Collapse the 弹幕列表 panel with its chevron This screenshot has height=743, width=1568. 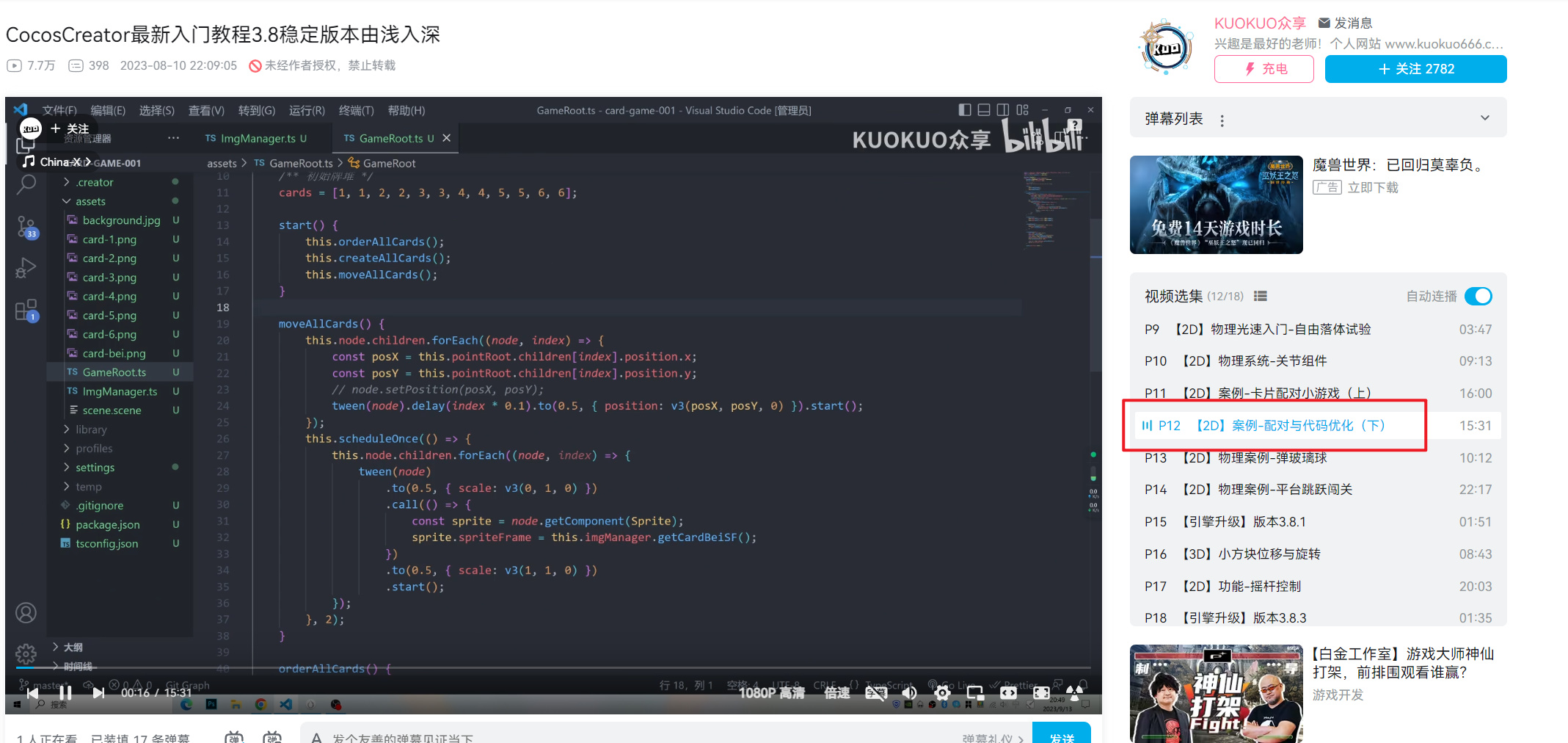coord(1485,117)
